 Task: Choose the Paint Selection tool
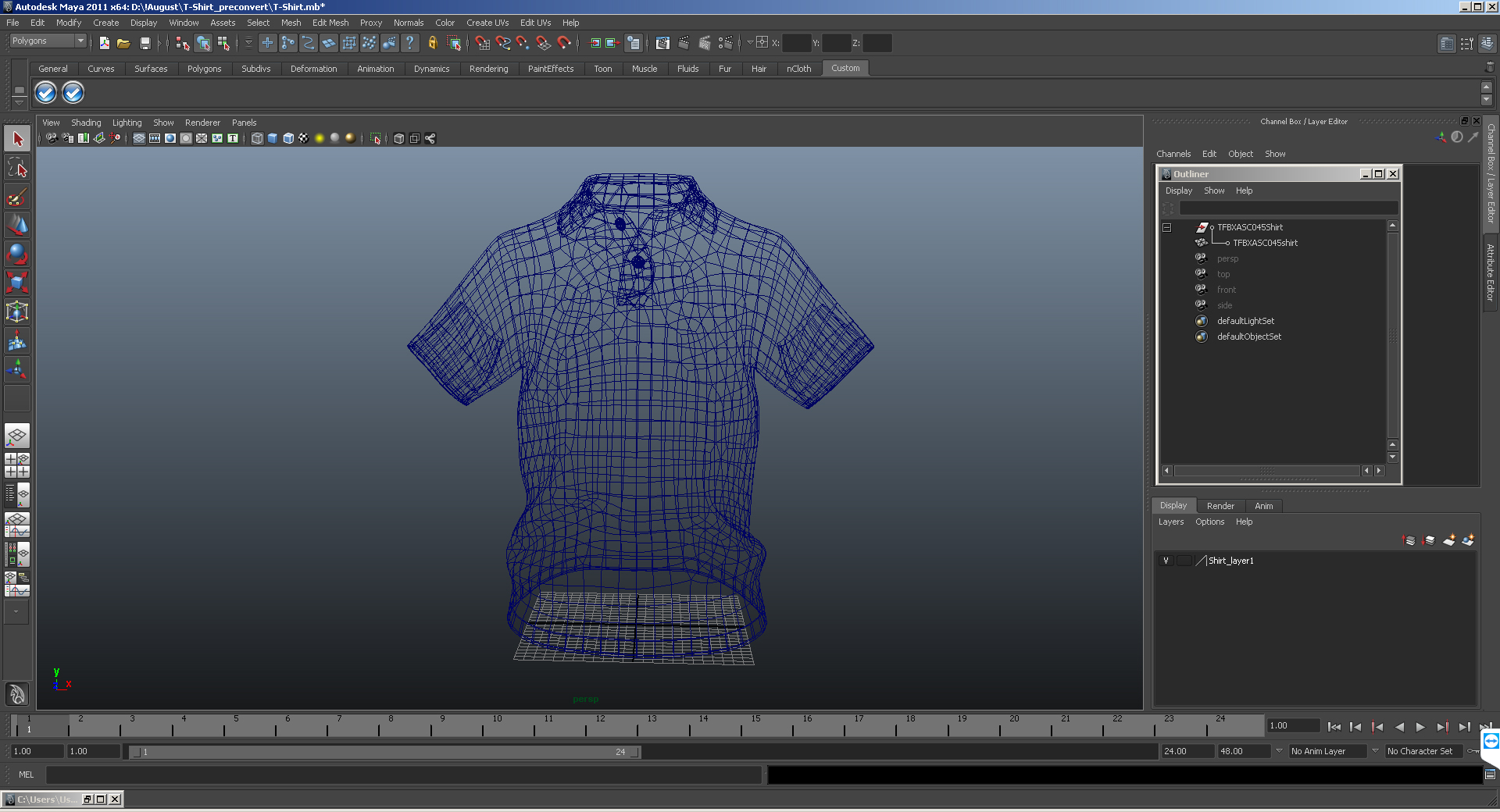(x=17, y=196)
